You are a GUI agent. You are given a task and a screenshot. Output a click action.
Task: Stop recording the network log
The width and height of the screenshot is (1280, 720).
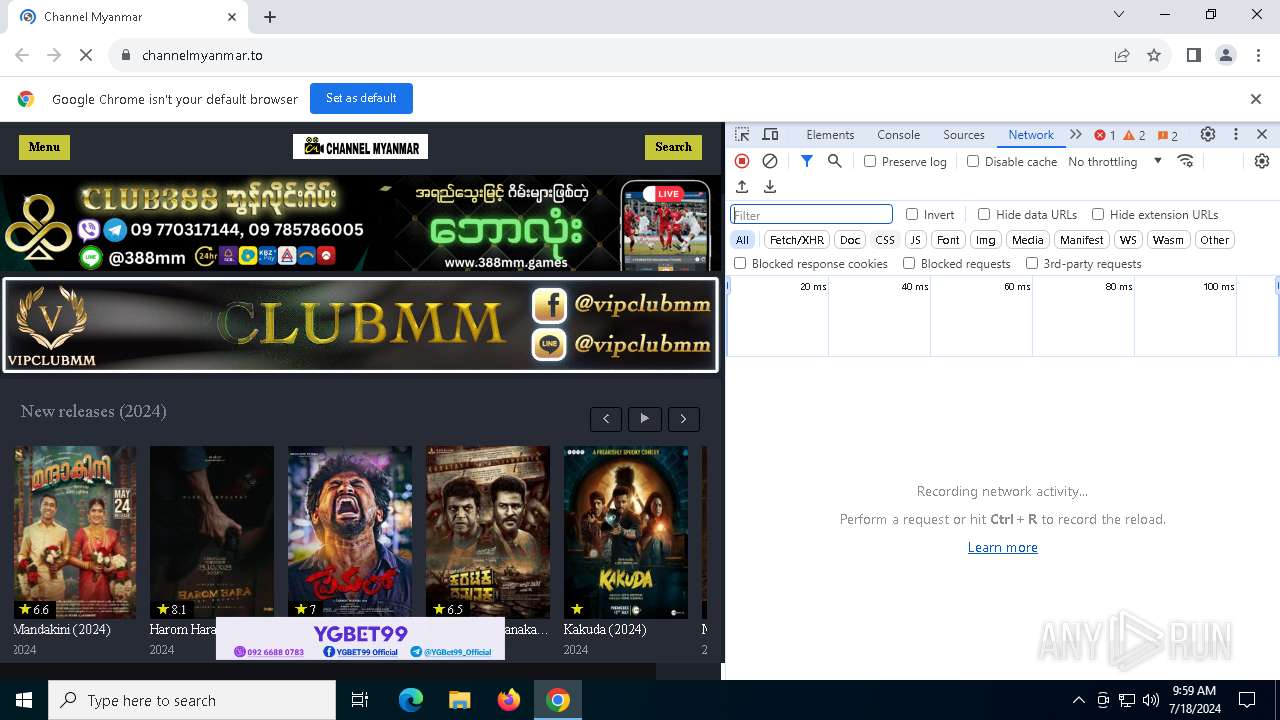tap(742, 161)
